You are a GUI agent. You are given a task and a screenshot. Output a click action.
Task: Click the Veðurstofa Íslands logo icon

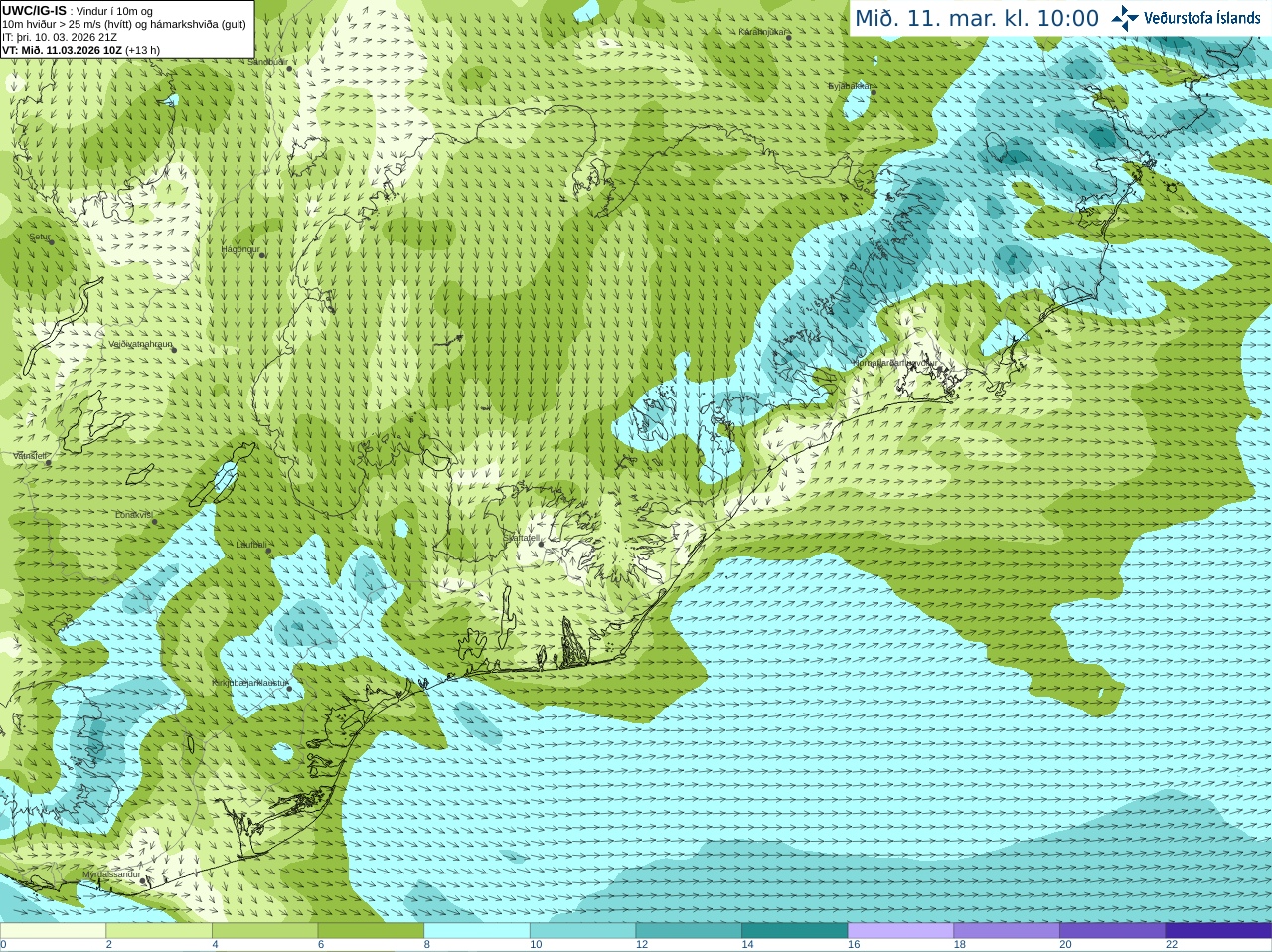point(1125,18)
